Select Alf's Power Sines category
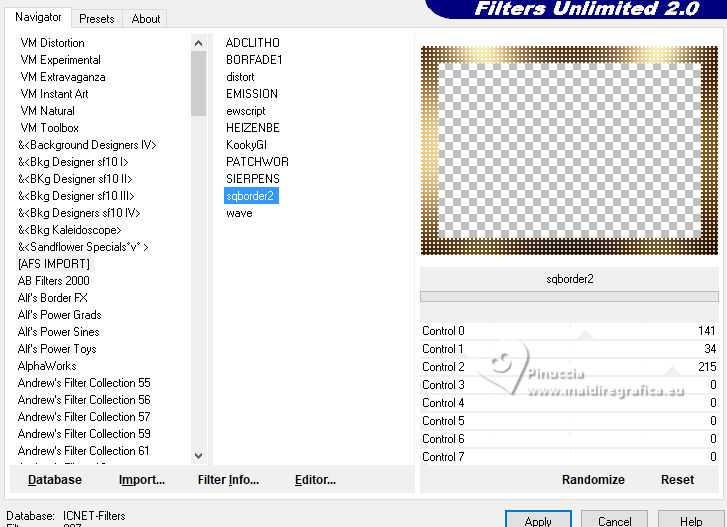 coord(58,332)
